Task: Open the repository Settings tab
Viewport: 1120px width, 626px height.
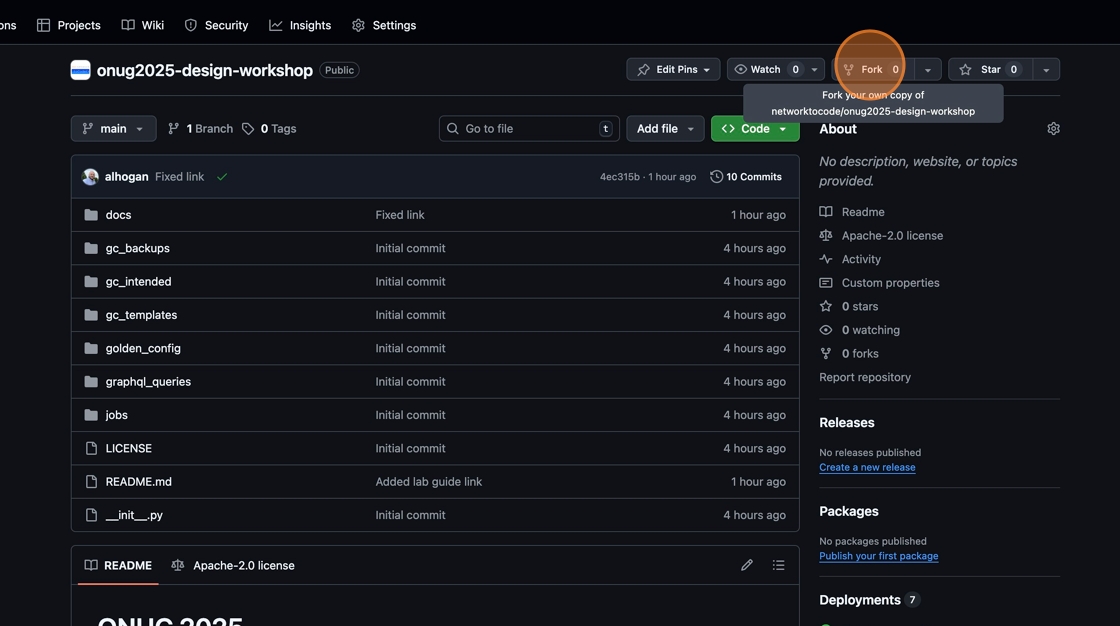Action: [x=384, y=25]
